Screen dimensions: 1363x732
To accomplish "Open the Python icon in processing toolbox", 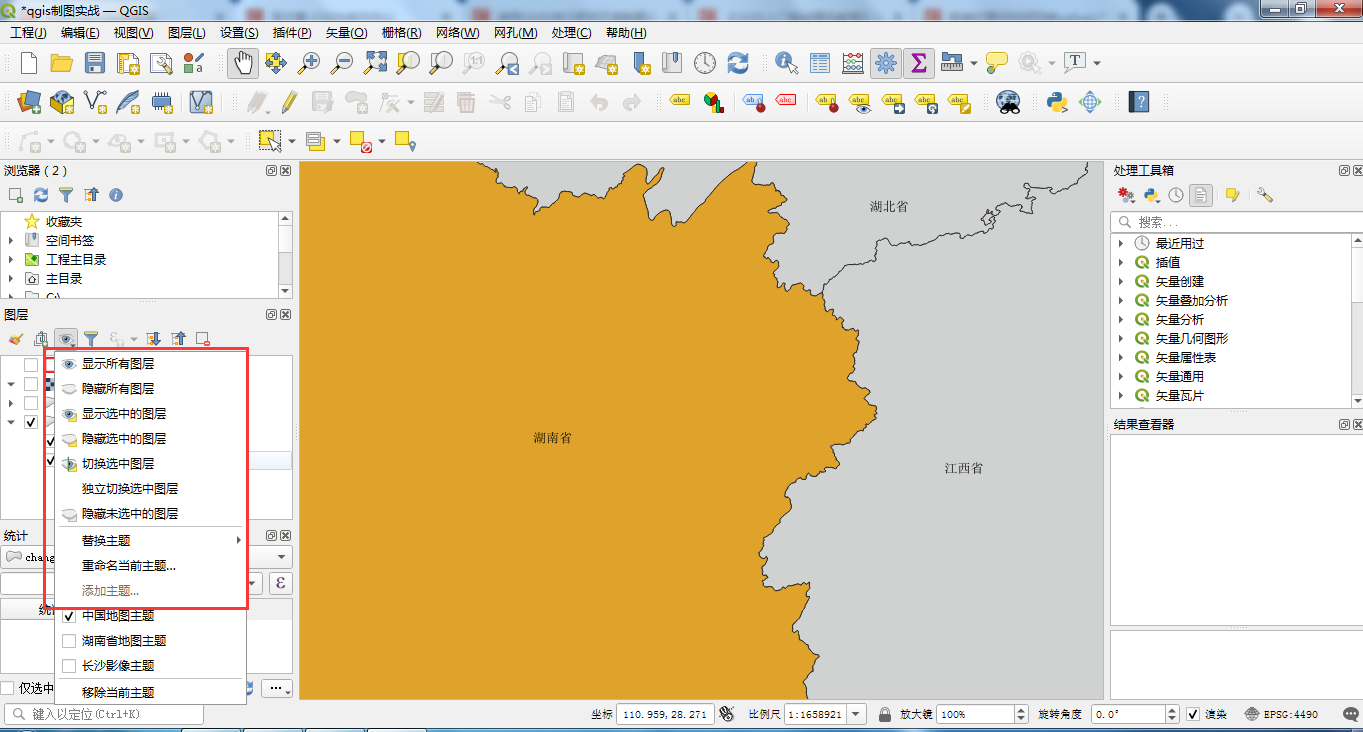I will pos(1151,195).
